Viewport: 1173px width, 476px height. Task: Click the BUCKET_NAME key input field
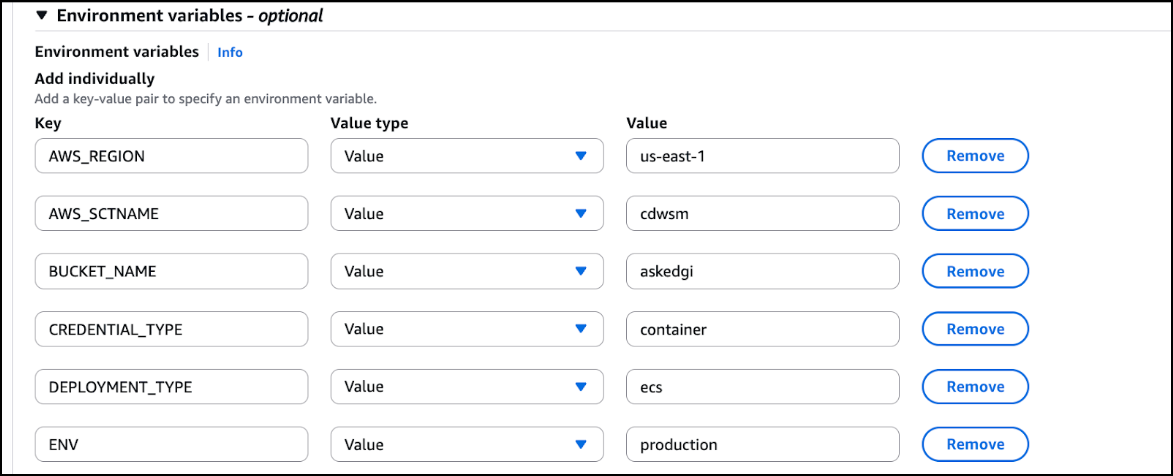[x=171, y=271]
